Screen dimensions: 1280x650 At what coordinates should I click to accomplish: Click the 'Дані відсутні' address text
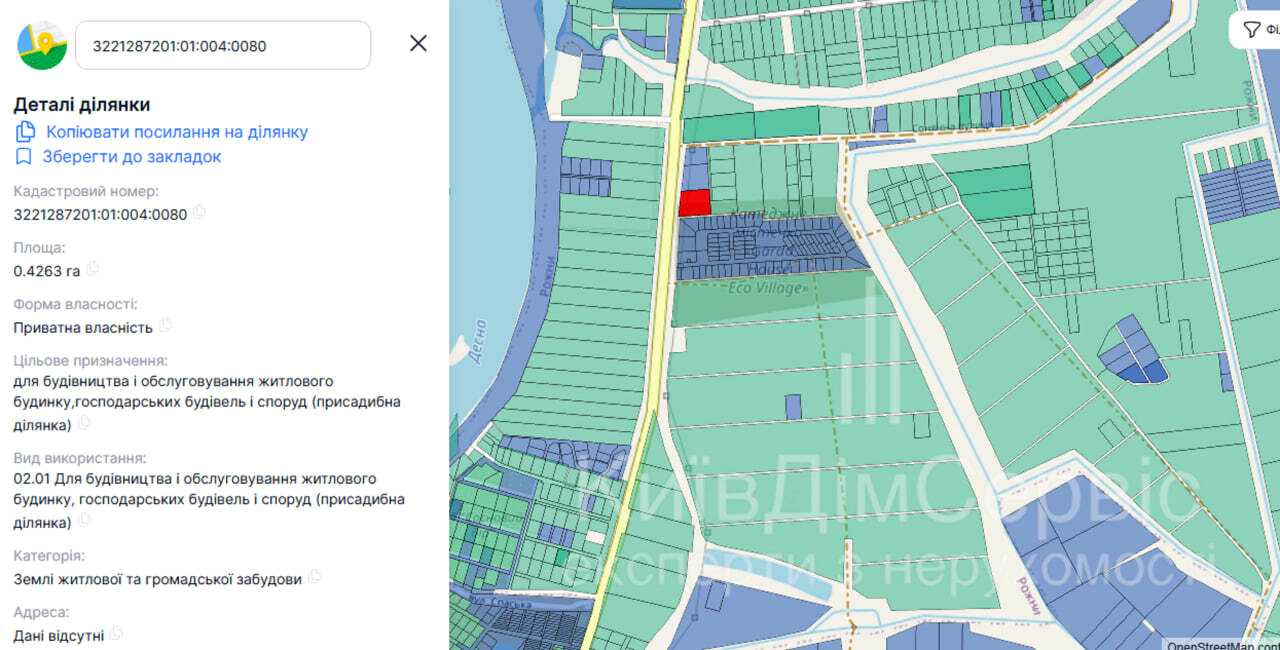click(x=59, y=635)
